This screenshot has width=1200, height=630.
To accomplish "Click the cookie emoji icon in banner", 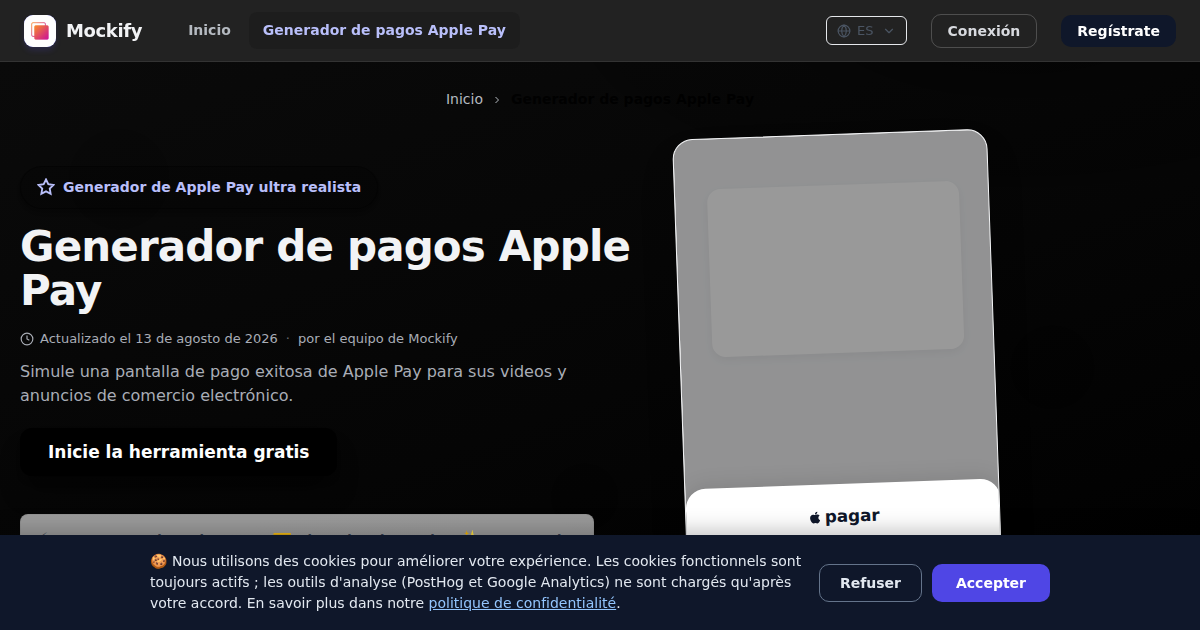I will 158,561.
